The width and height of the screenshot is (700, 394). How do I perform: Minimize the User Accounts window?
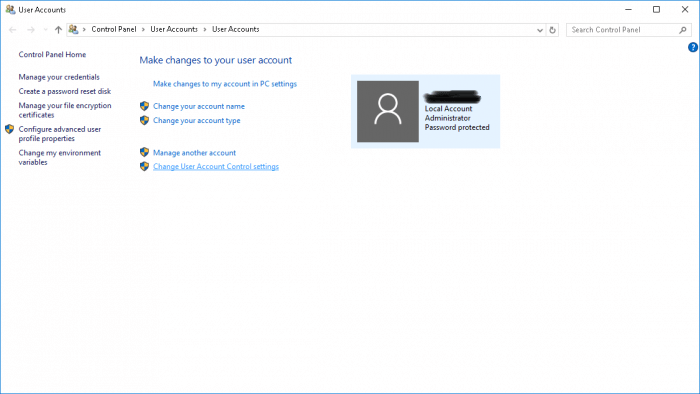click(x=628, y=9)
